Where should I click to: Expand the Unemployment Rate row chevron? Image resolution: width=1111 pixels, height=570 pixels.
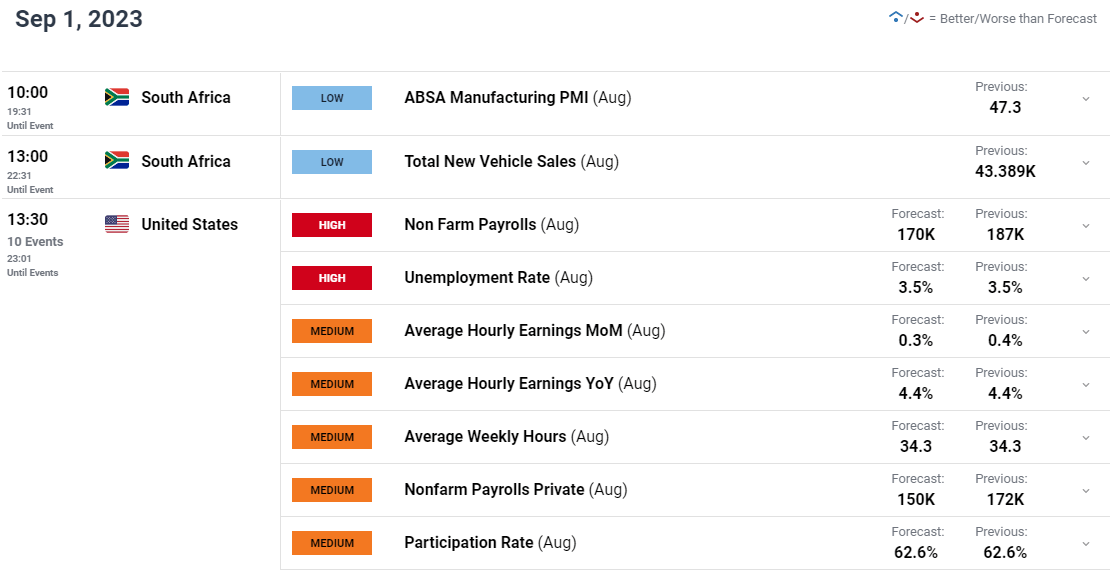[x=1085, y=279]
